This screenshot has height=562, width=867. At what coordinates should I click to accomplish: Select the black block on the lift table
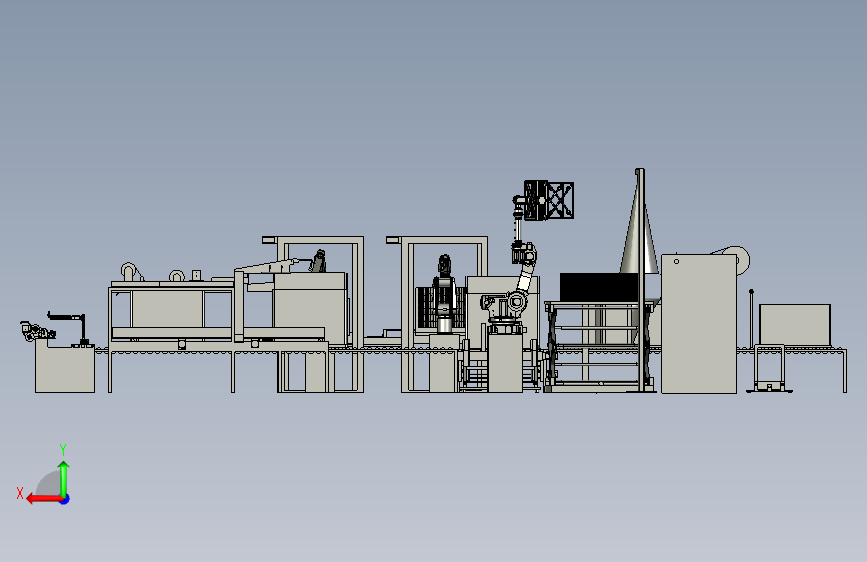tap(599, 287)
